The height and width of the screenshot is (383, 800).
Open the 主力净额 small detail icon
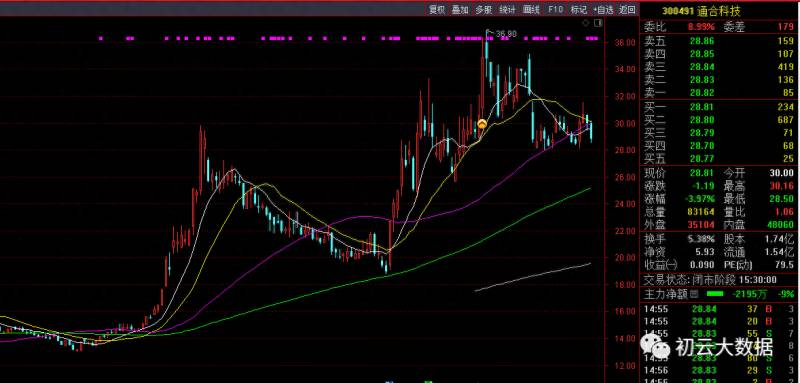(x=693, y=294)
